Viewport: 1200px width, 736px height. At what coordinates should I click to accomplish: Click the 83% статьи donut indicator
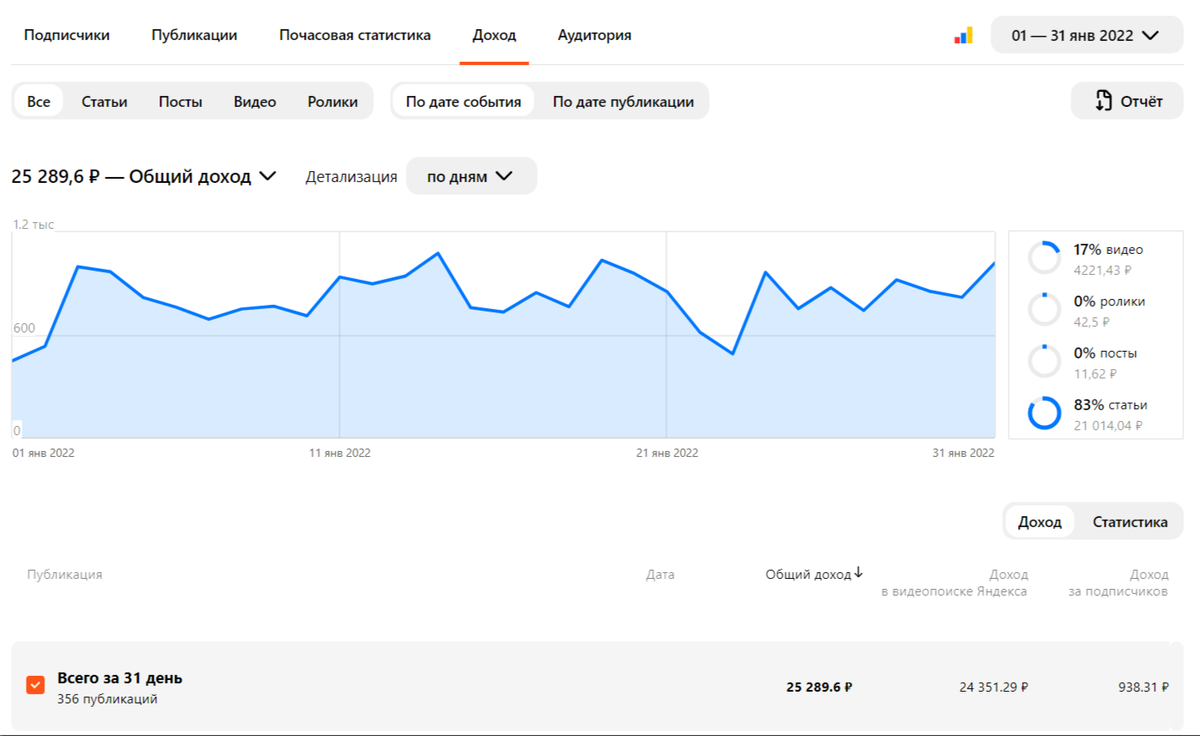pos(1044,413)
